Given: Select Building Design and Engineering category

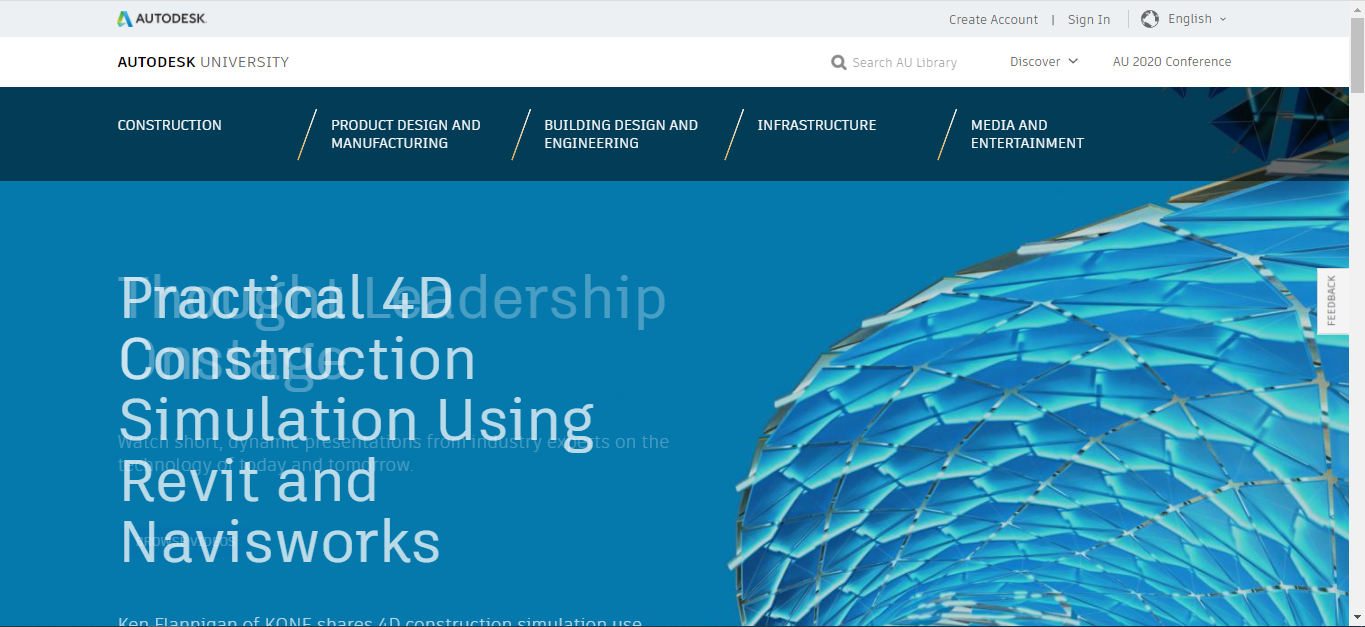Looking at the screenshot, I should pyautogui.click(x=621, y=134).
